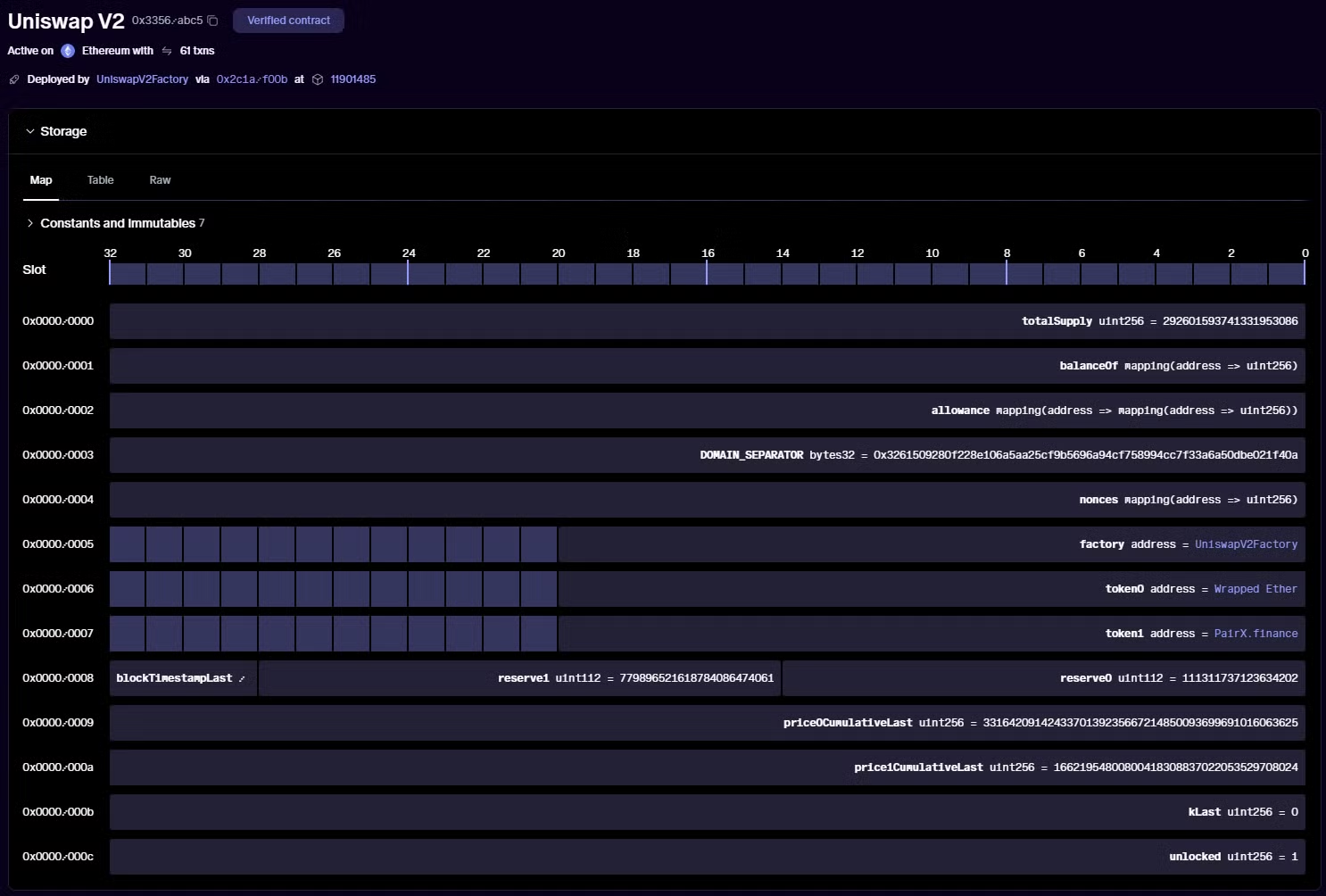Screen dimensions: 1326x896
Task: Select the unlocked uint256 row
Action: (708, 857)
